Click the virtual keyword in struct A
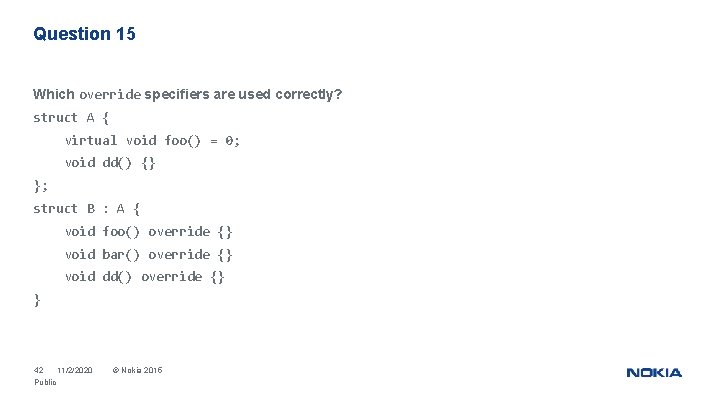This screenshot has width=720, height=405. 91,141
